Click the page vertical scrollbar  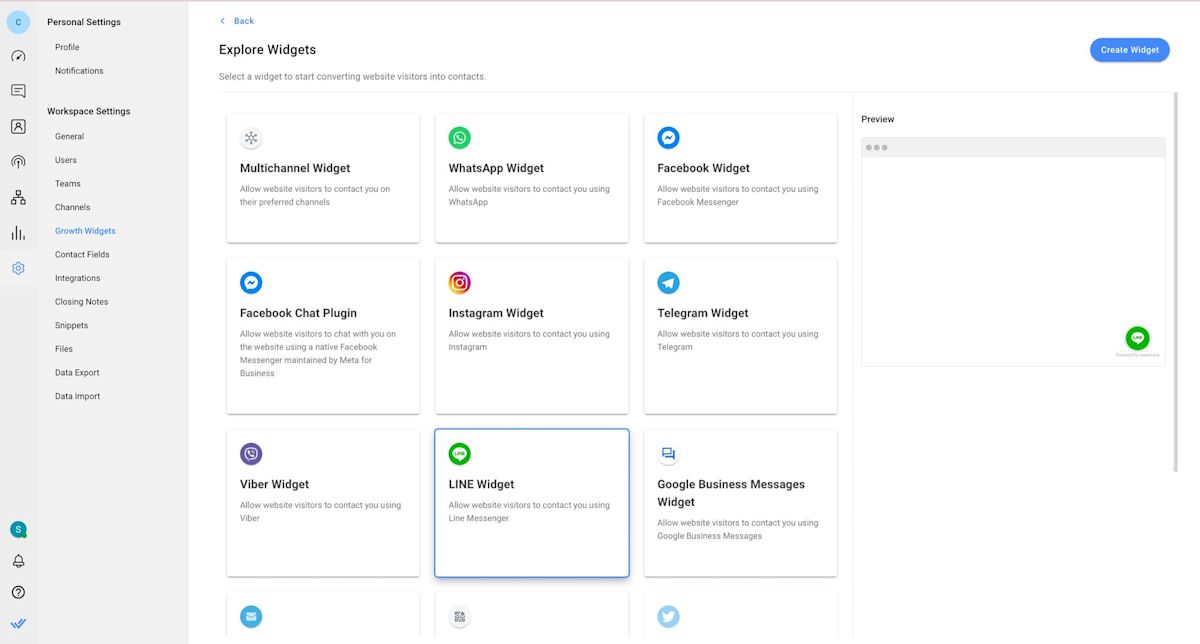(1176, 283)
